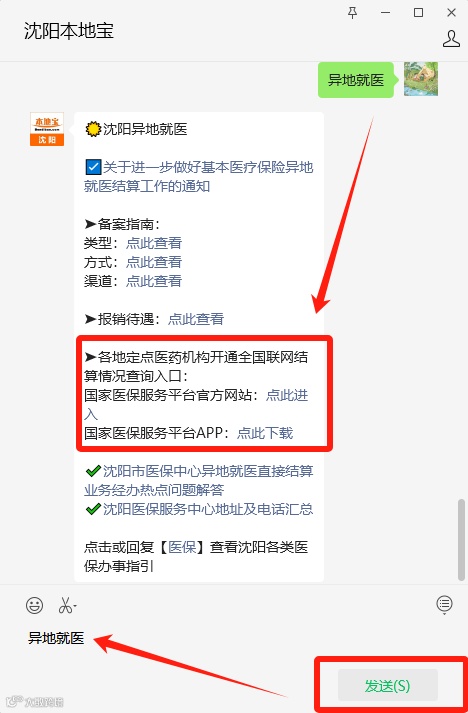Send the message with 发送(S)
Screen dimensions: 468x713
(x=387, y=686)
